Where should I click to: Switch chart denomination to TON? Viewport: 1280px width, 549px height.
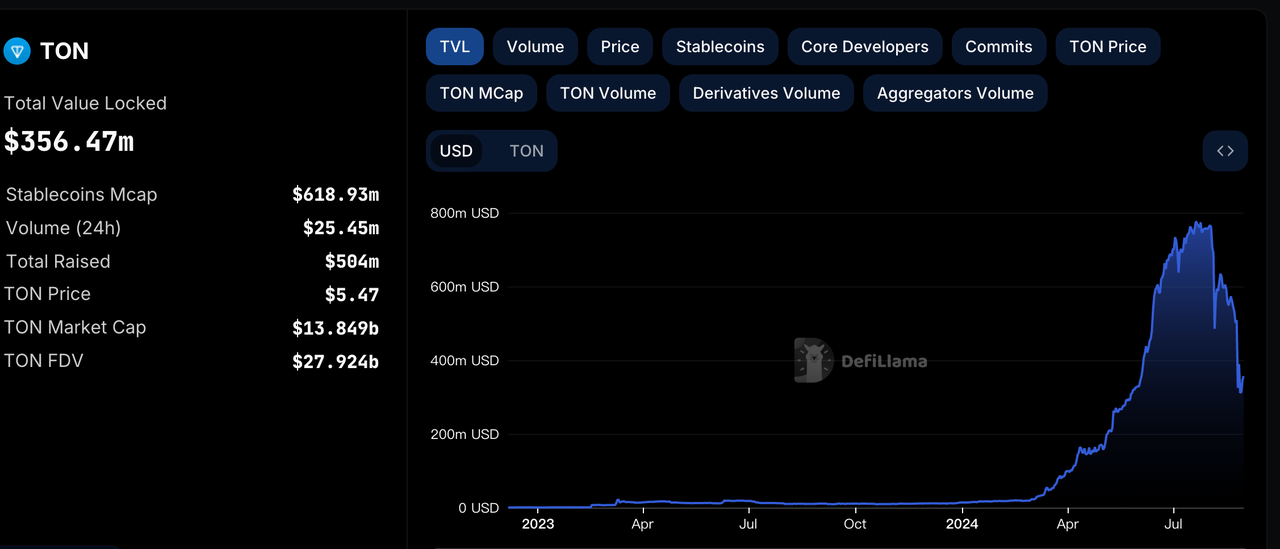click(526, 151)
